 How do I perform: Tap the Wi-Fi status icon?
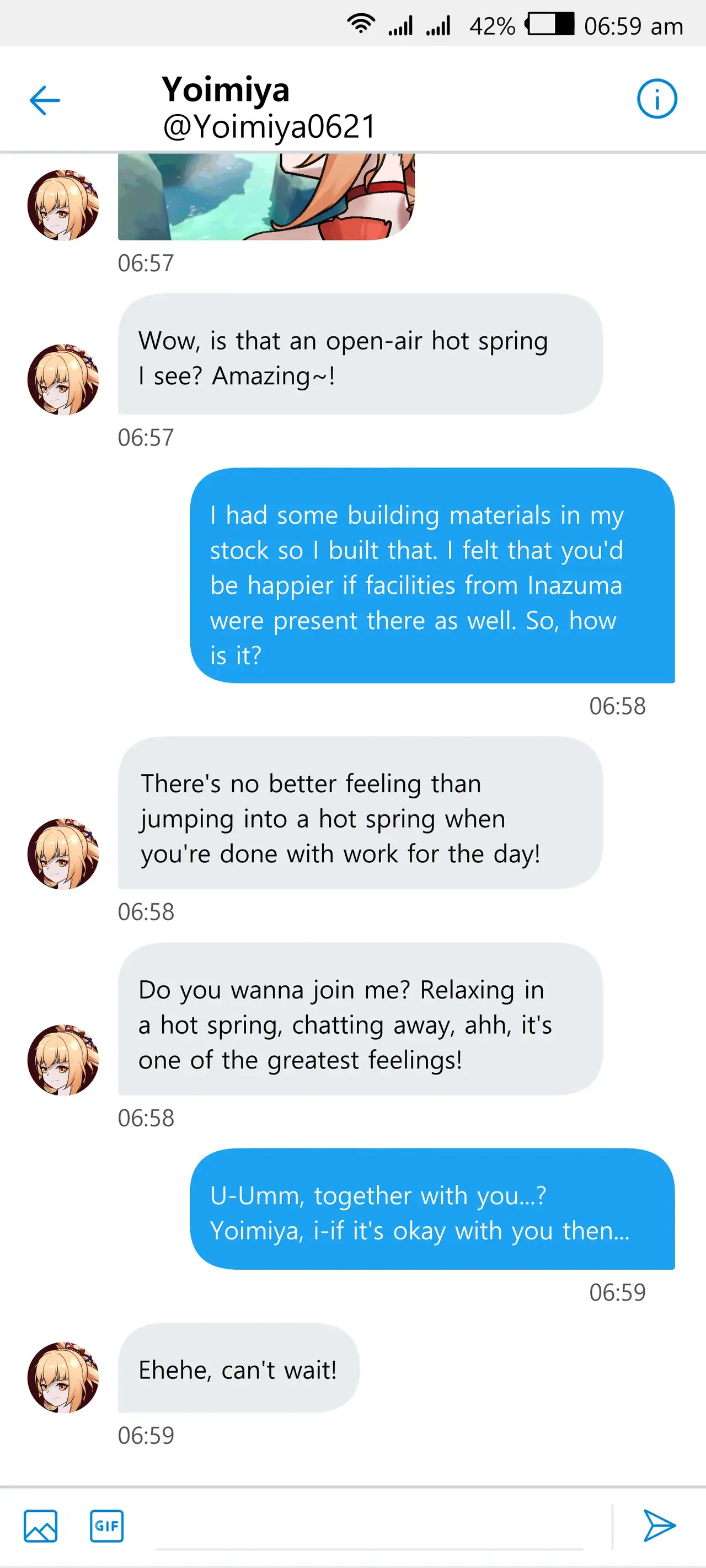click(x=361, y=24)
